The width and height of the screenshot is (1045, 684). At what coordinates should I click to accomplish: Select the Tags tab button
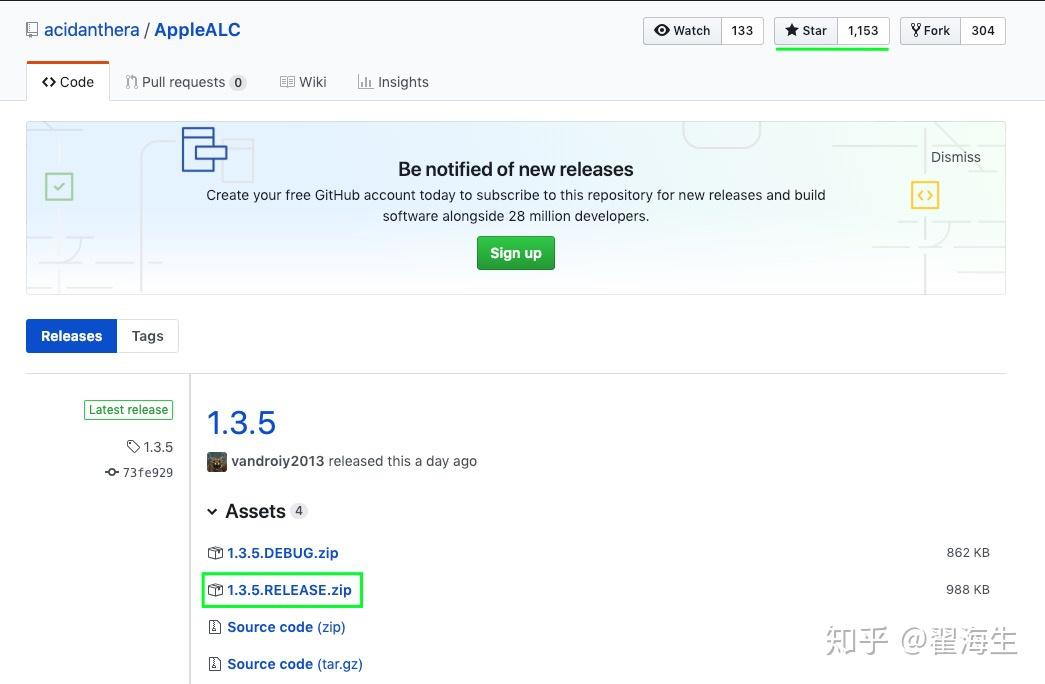point(147,336)
